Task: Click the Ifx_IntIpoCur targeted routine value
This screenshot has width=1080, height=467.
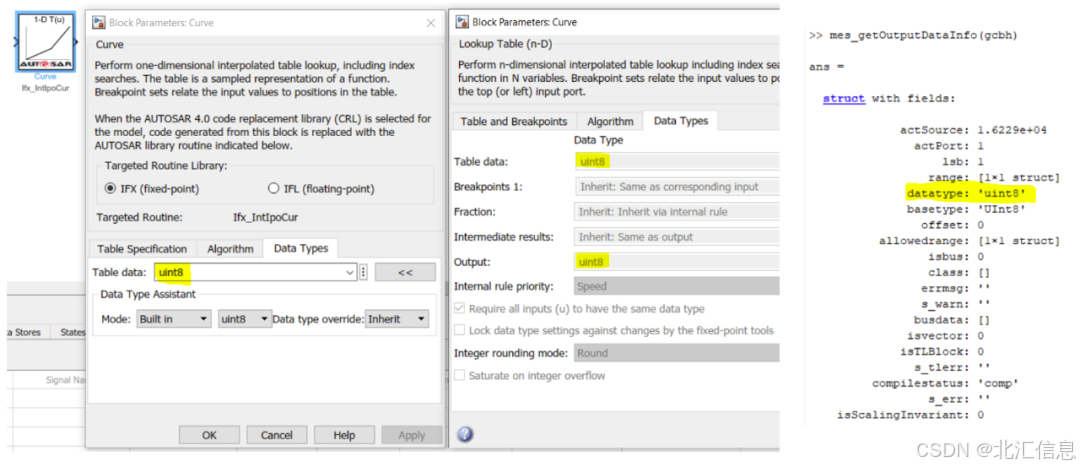Action: (266, 217)
